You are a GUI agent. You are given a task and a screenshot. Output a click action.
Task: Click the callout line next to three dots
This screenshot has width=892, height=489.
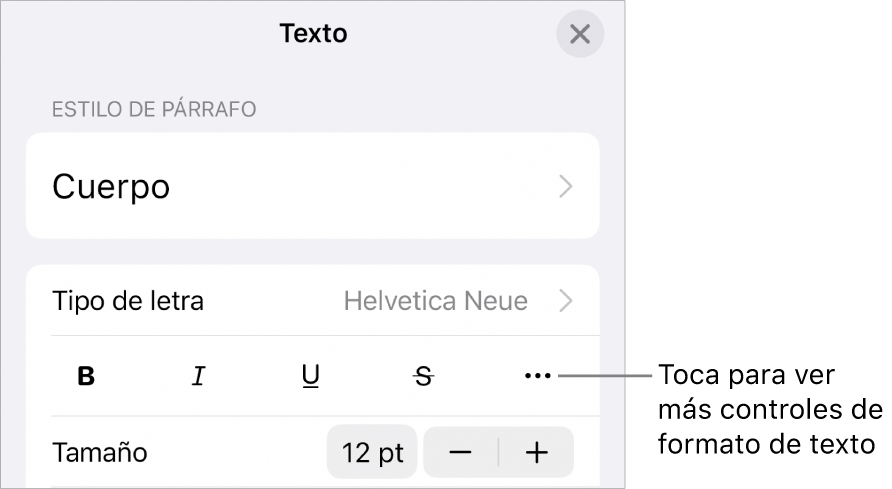[604, 377]
